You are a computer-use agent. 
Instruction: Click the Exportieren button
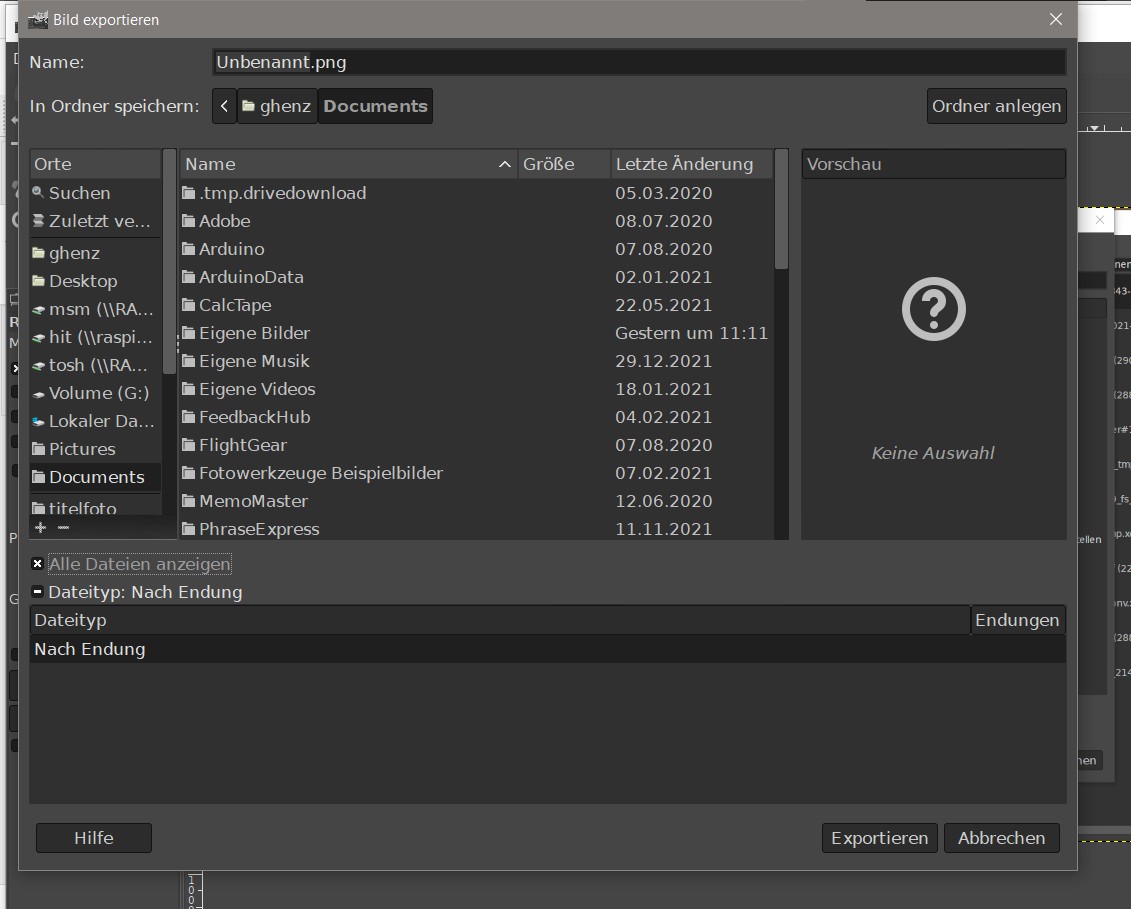click(x=879, y=838)
